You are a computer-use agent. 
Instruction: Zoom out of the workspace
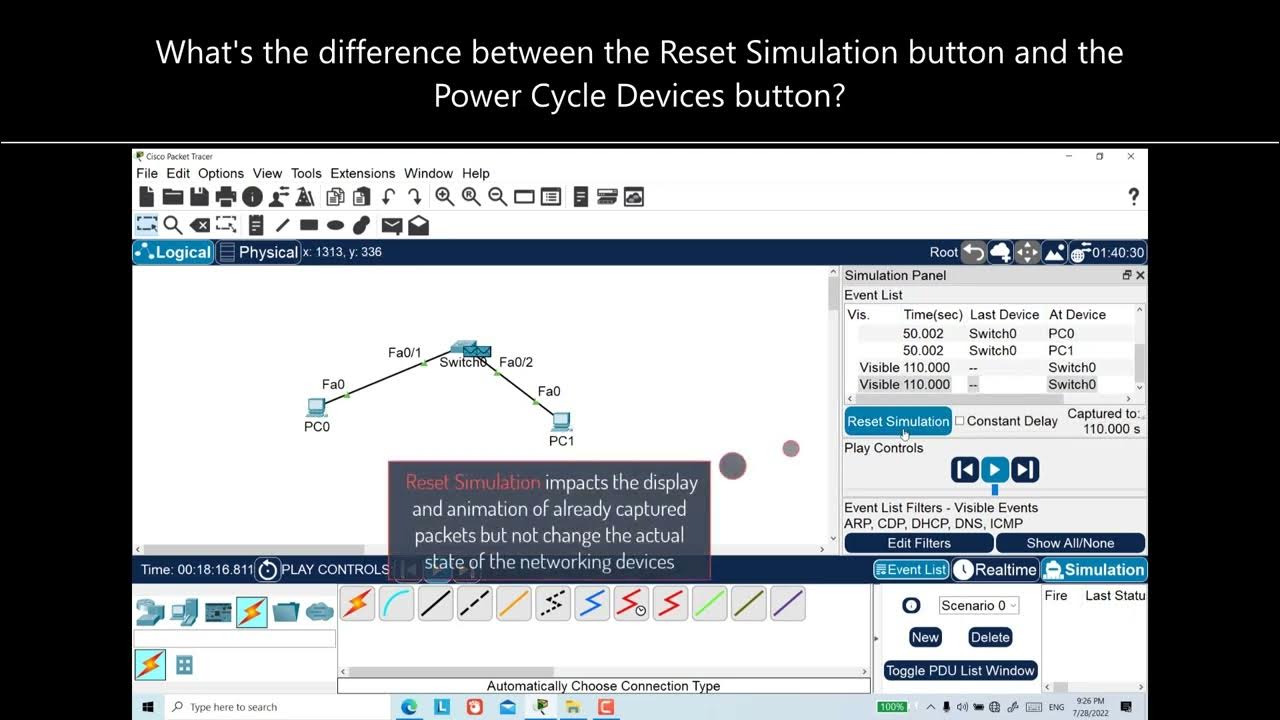click(x=497, y=197)
